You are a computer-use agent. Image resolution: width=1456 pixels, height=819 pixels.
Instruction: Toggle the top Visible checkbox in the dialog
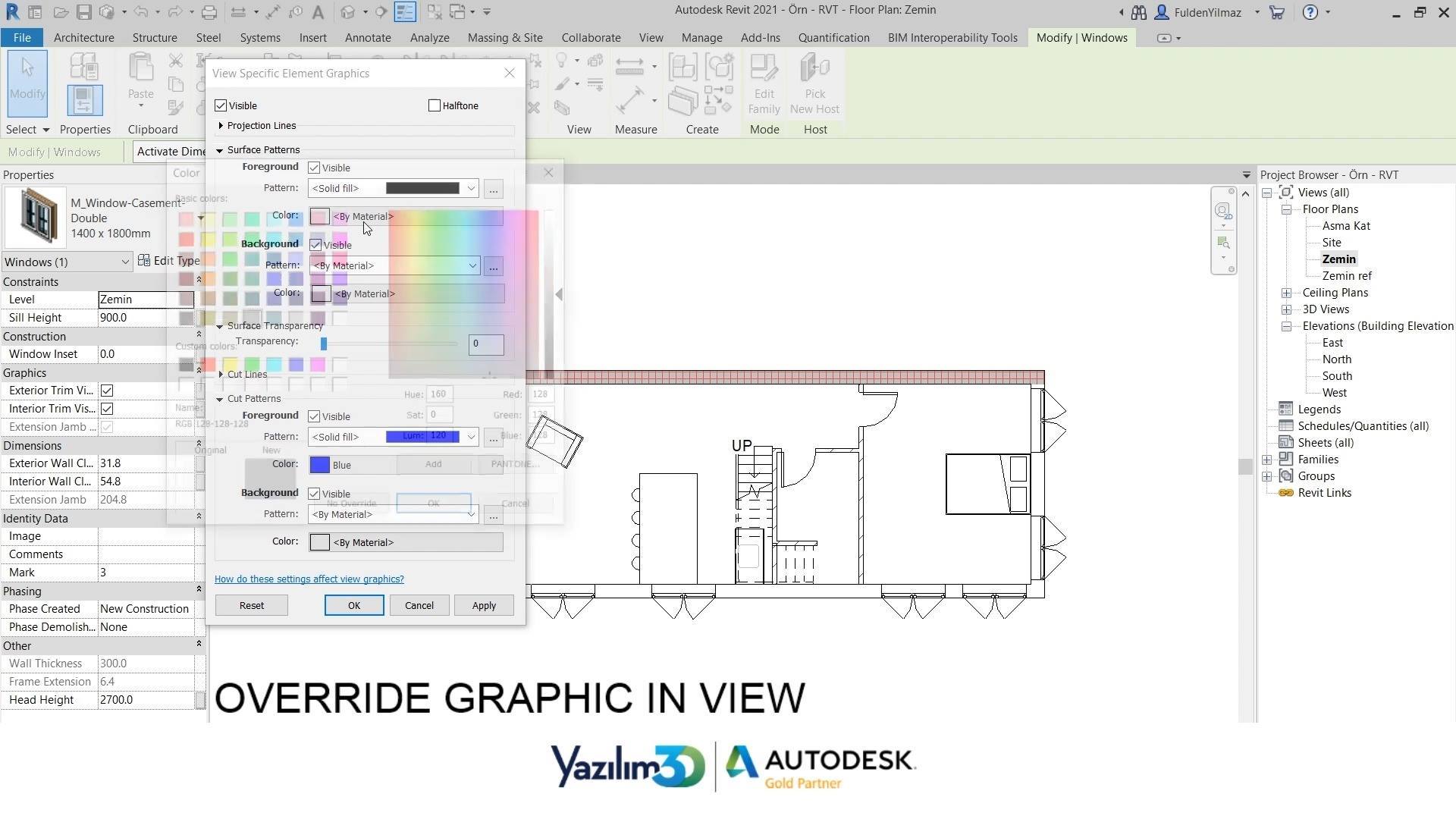click(221, 105)
